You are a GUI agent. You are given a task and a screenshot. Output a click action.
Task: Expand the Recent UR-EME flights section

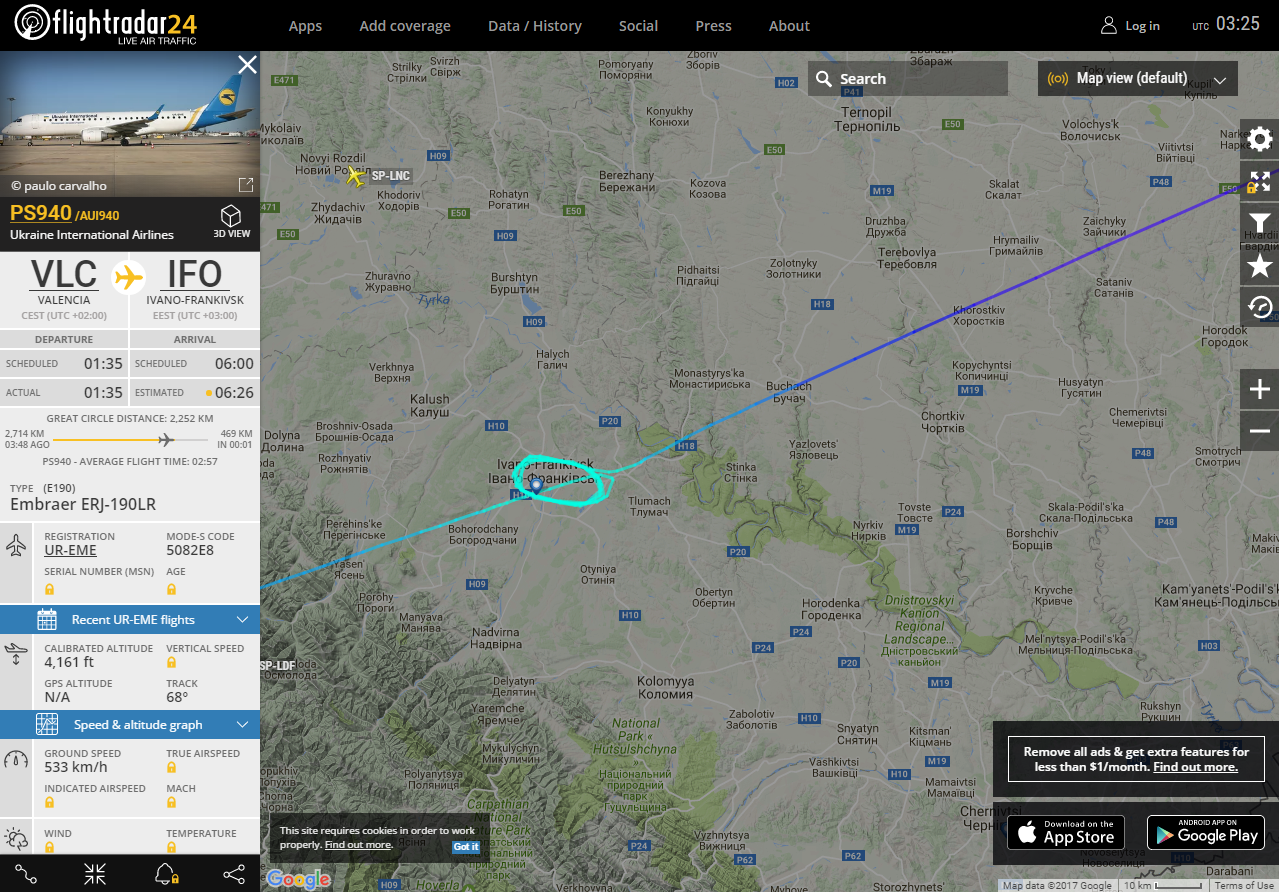pyautogui.click(x=130, y=619)
